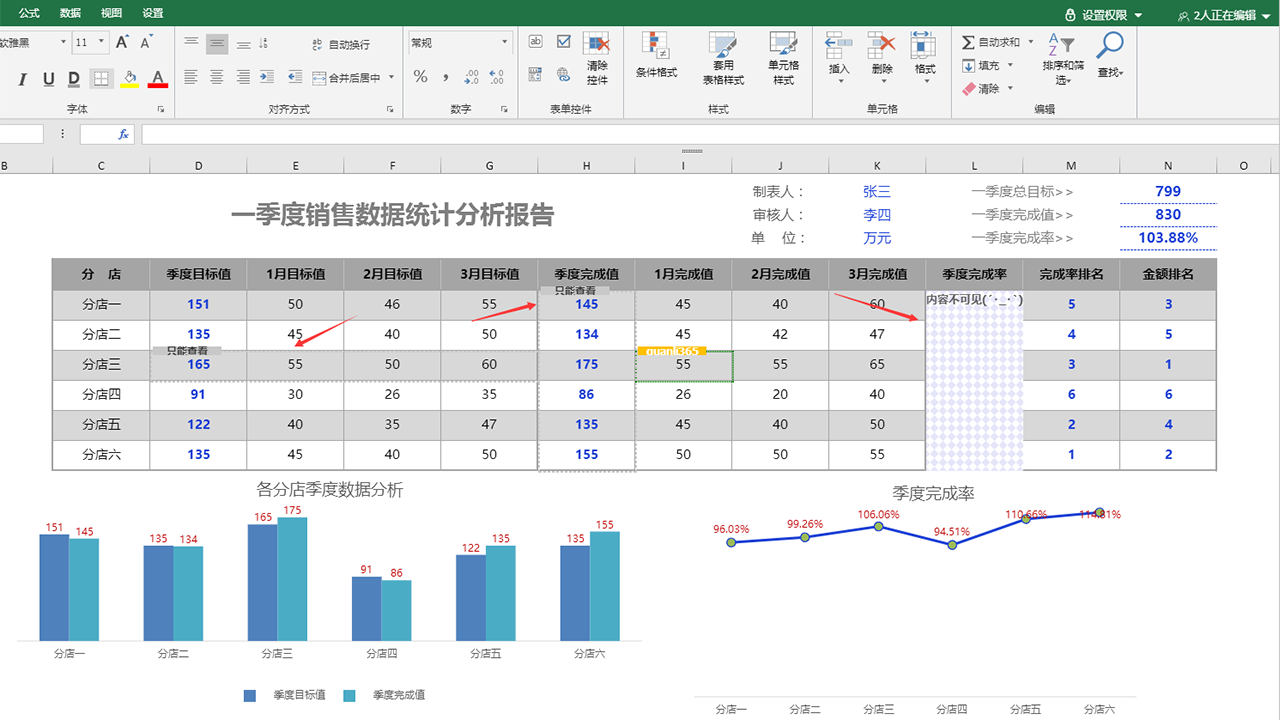Click the cell borders icon
This screenshot has width=1280, height=720.
[101, 79]
